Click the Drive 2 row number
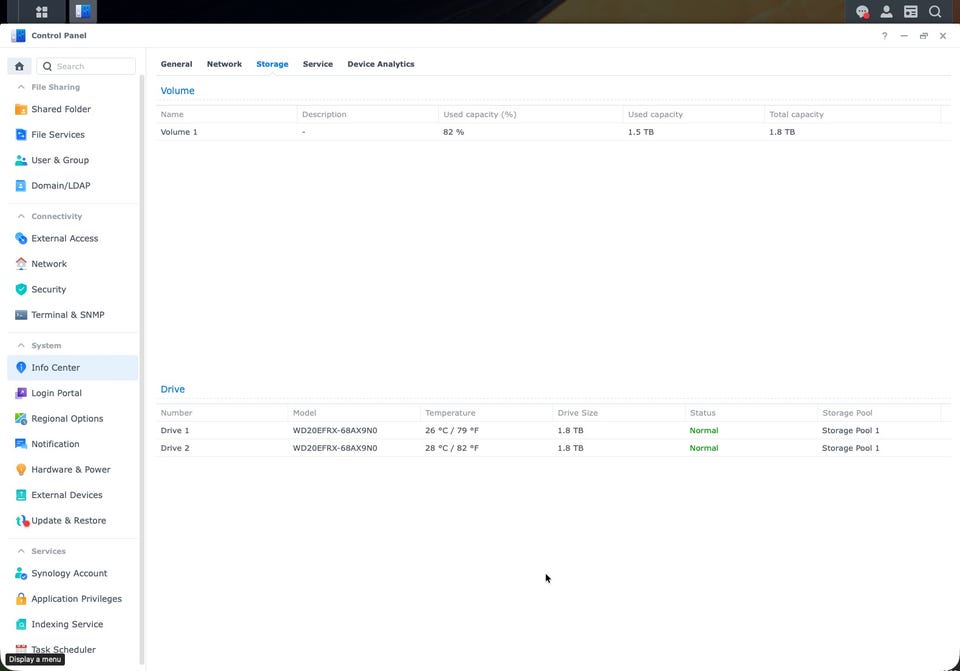The height and width of the screenshot is (671, 960). (174, 448)
